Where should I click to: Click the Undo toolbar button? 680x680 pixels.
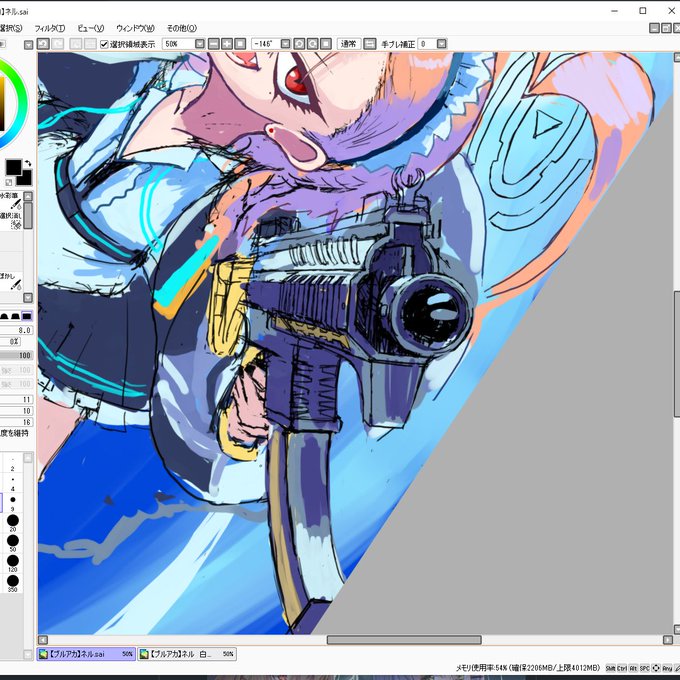(43, 44)
